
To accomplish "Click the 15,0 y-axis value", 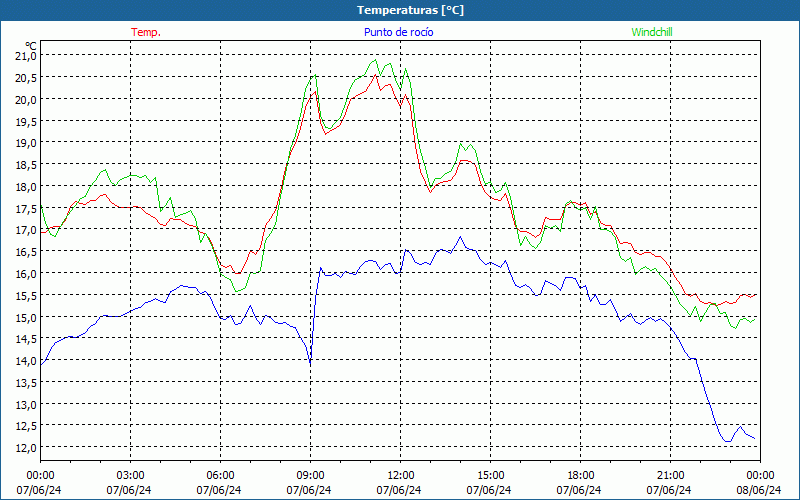I will (27, 317).
